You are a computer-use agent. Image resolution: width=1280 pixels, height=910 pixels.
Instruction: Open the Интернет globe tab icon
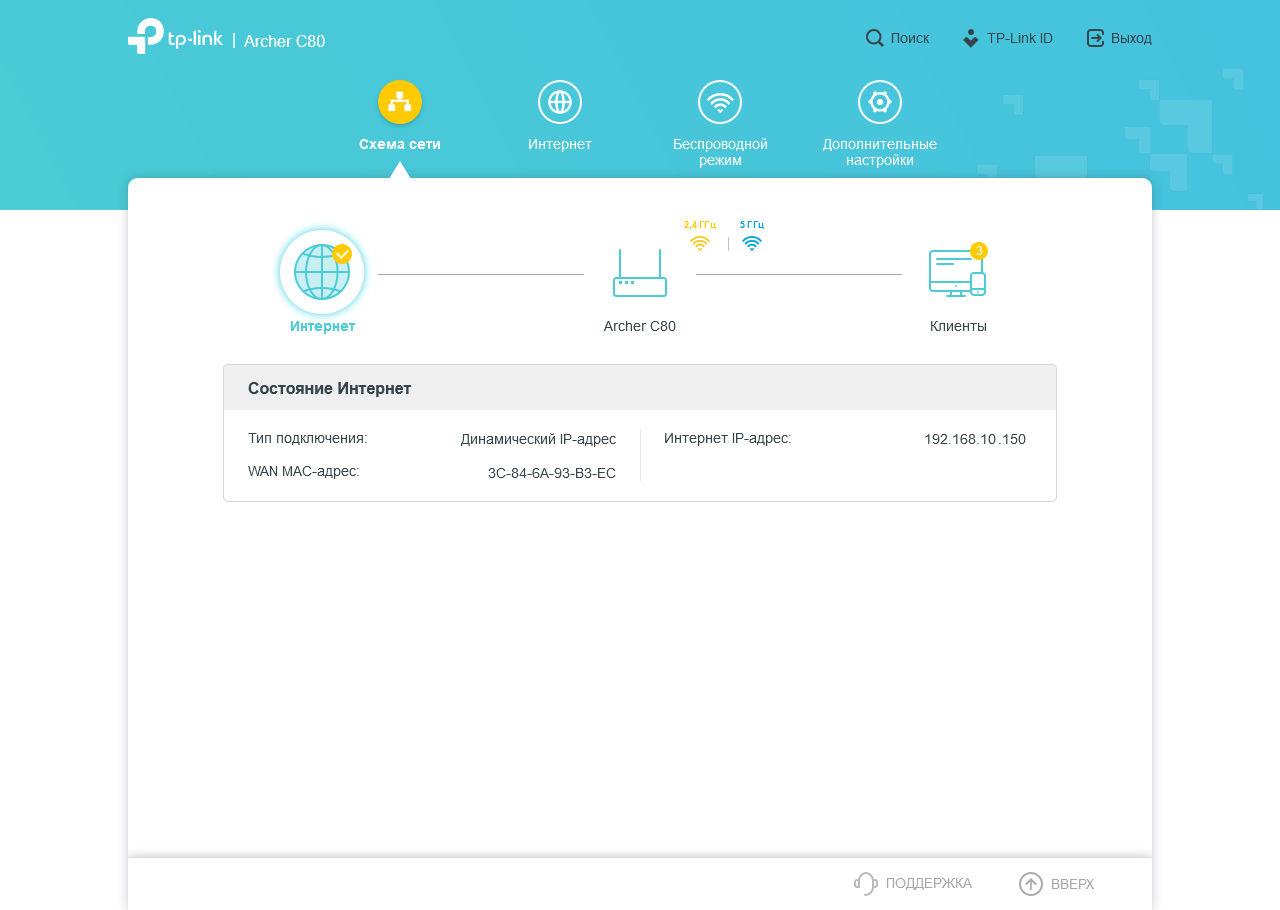coord(560,102)
